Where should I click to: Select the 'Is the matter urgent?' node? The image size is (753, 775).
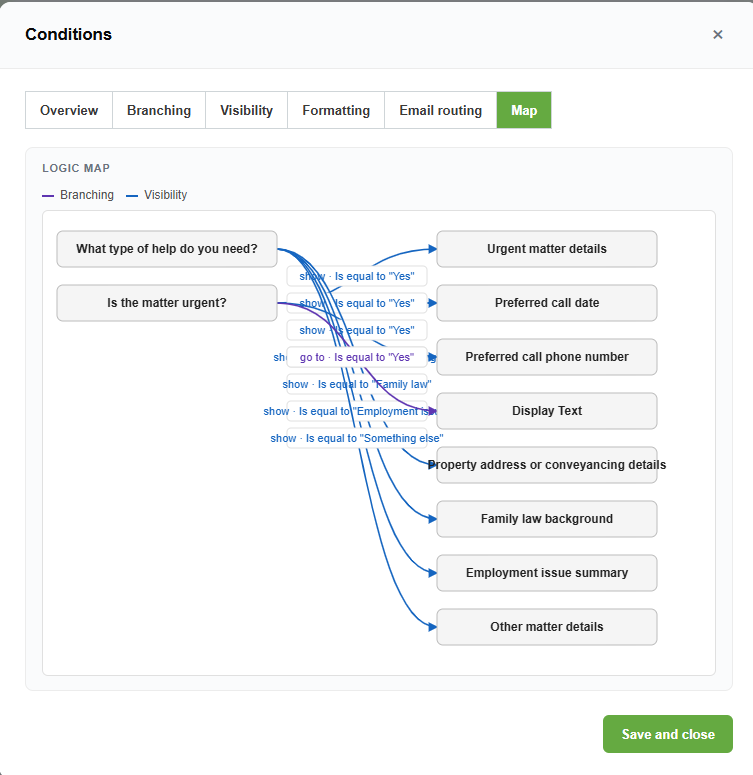167,302
